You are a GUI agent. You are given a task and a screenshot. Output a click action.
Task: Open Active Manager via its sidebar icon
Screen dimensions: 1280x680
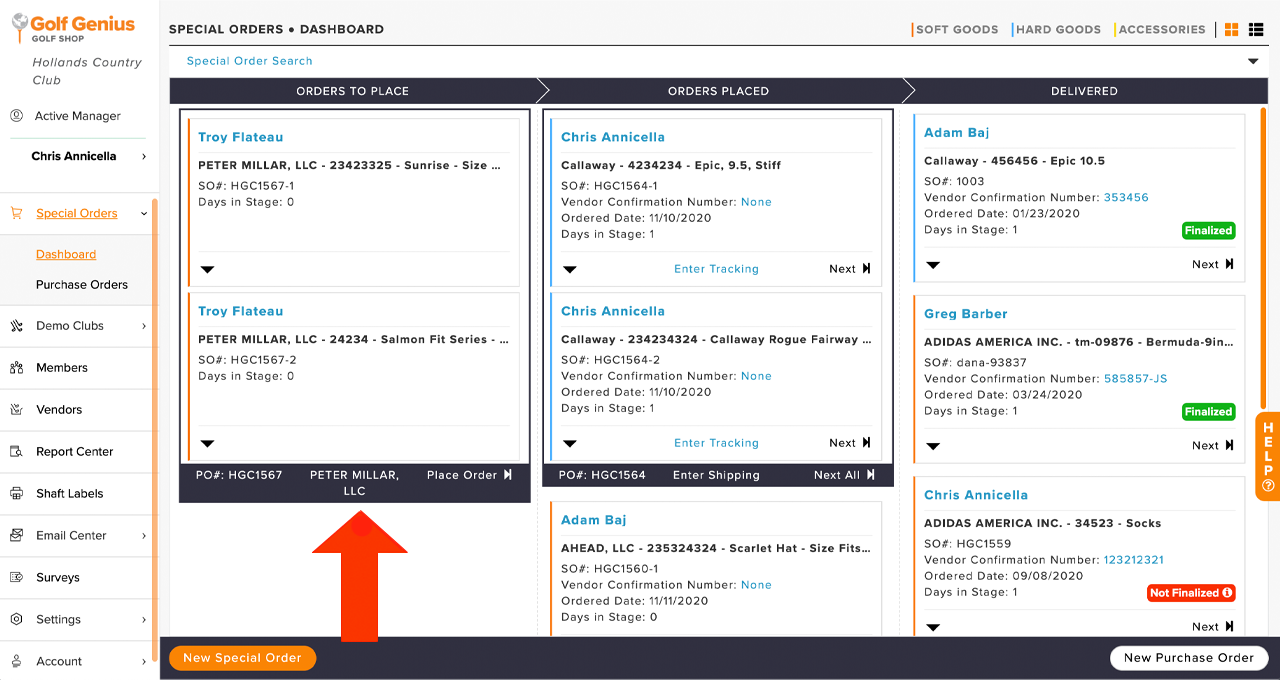16,115
